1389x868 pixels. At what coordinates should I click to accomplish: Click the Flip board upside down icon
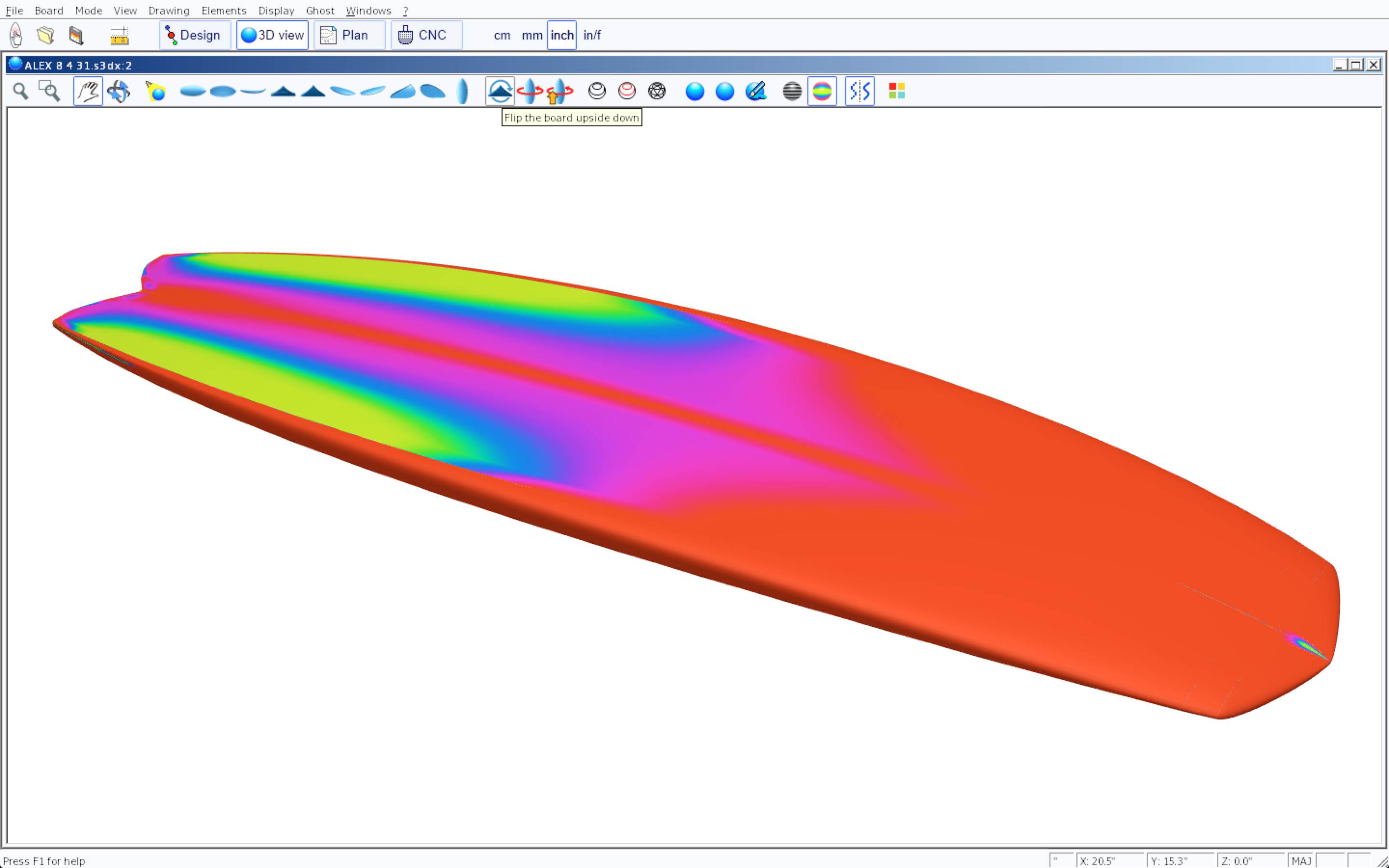[499, 91]
